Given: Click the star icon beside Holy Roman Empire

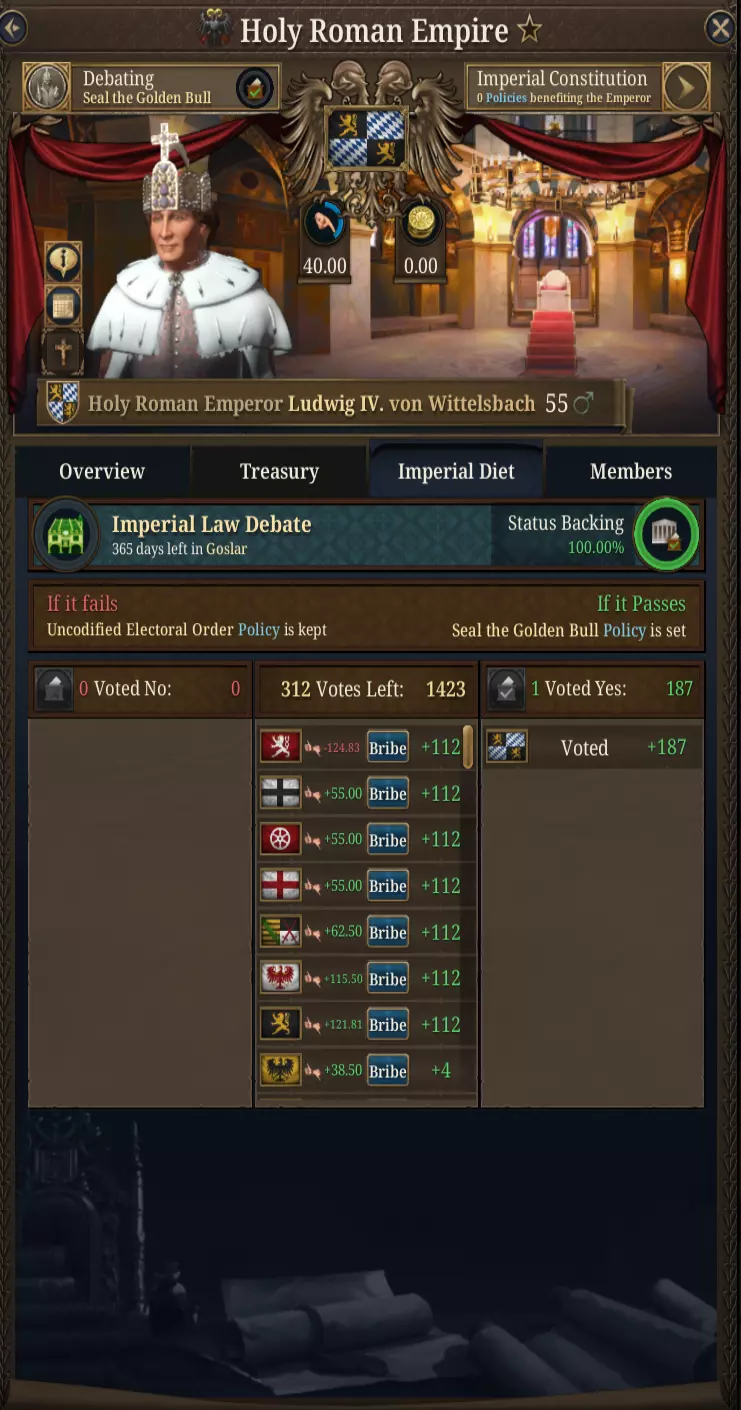Looking at the screenshot, I should [x=529, y=30].
